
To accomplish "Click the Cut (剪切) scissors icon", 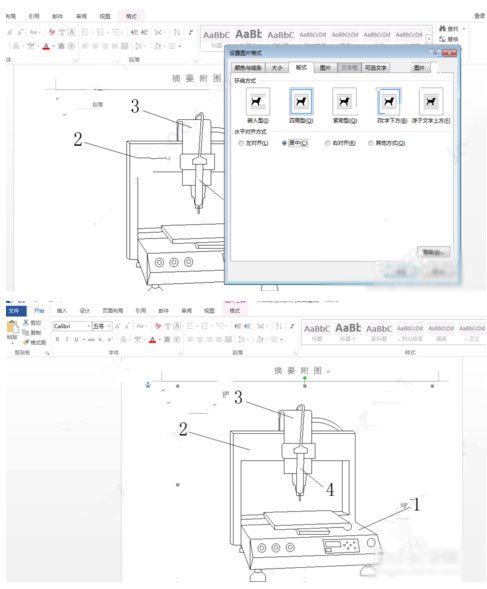I will [x=26, y=322].
